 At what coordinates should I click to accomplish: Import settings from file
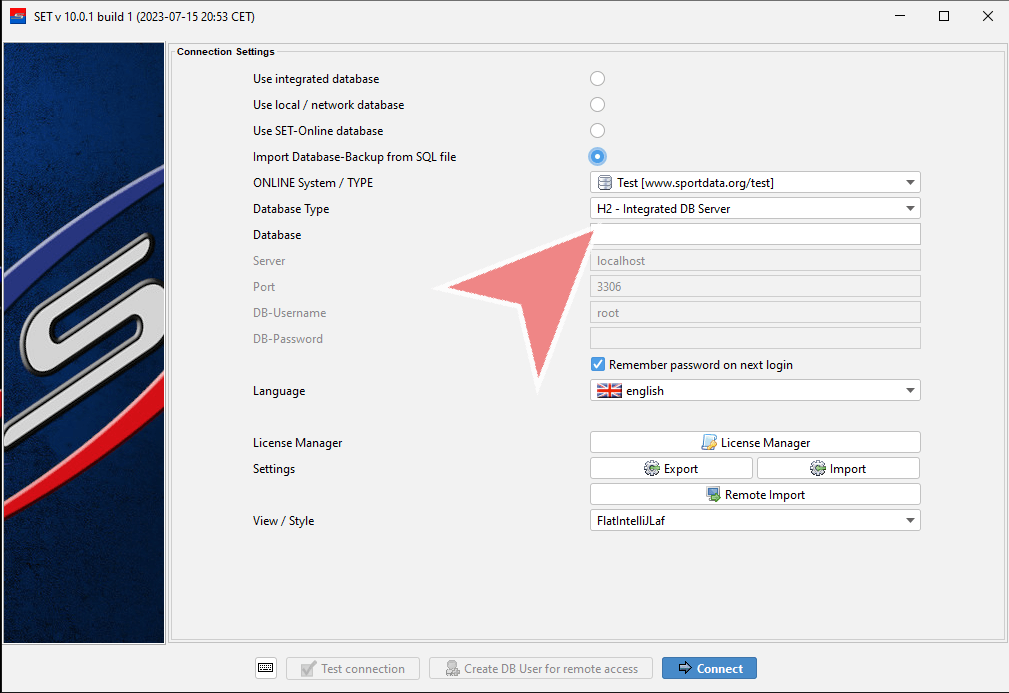(838, 468)
